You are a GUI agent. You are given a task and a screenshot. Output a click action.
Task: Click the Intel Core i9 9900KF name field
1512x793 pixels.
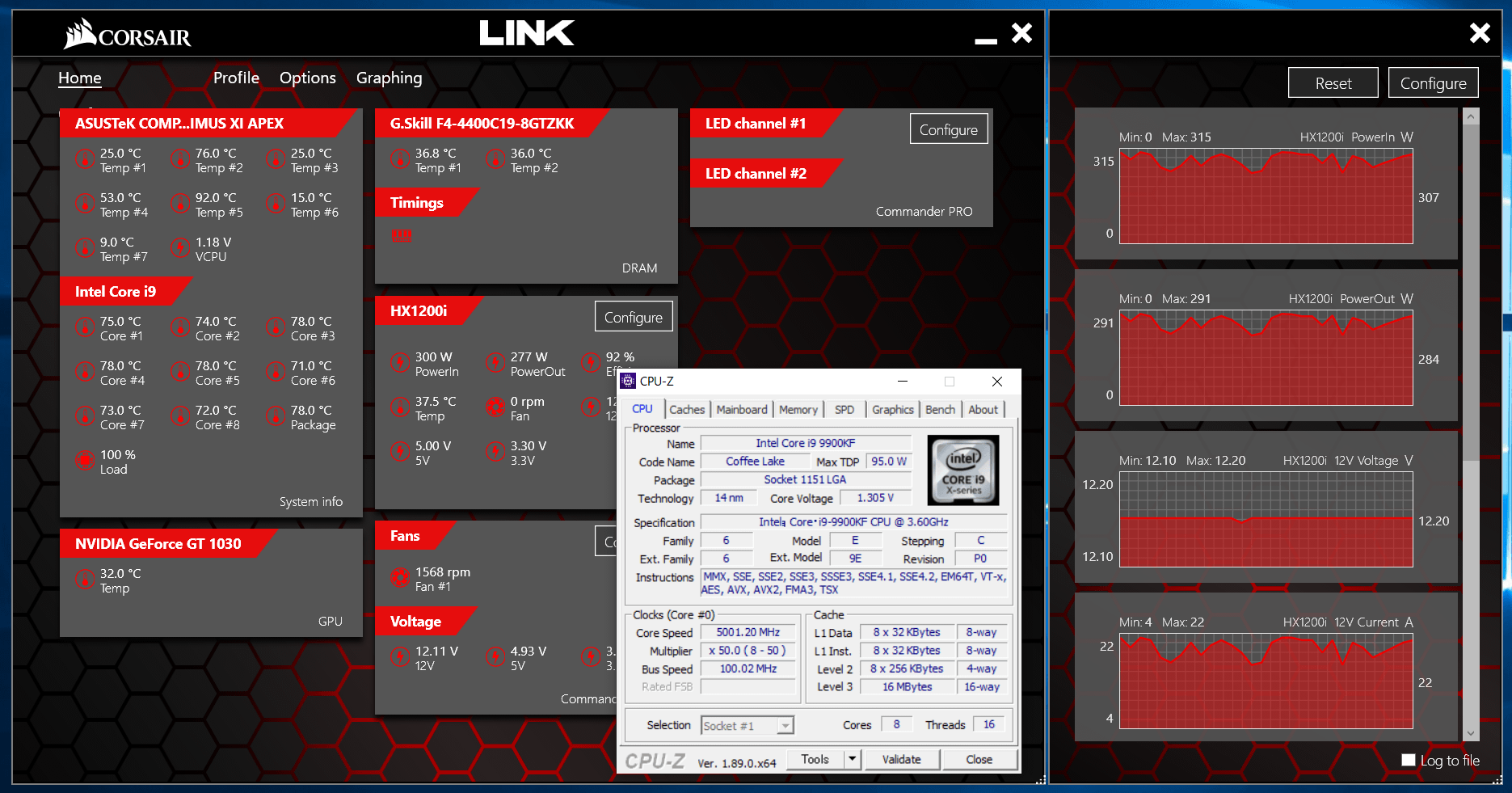pos(806,443)
